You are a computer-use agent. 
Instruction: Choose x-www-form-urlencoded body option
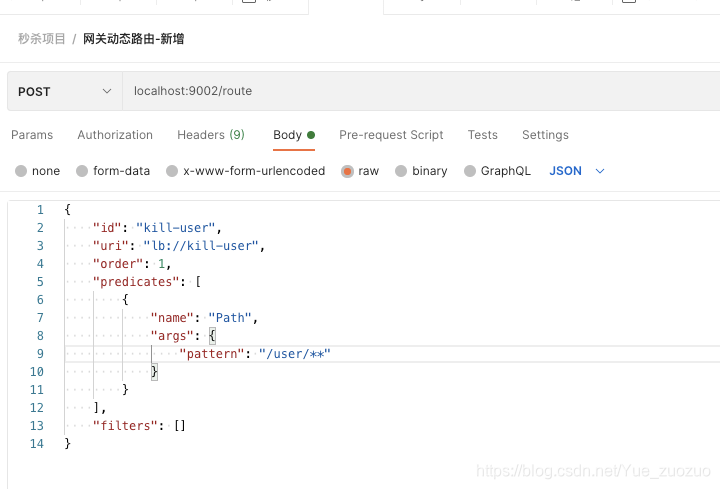(172, 171)
